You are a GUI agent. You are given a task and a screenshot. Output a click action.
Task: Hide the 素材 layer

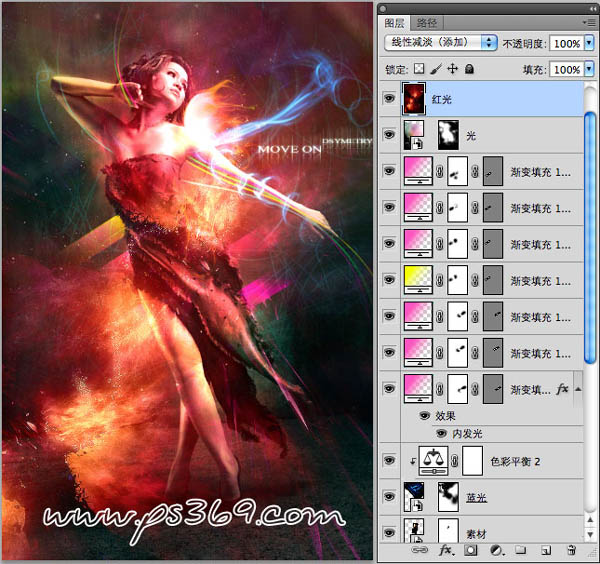coord(390,532)
